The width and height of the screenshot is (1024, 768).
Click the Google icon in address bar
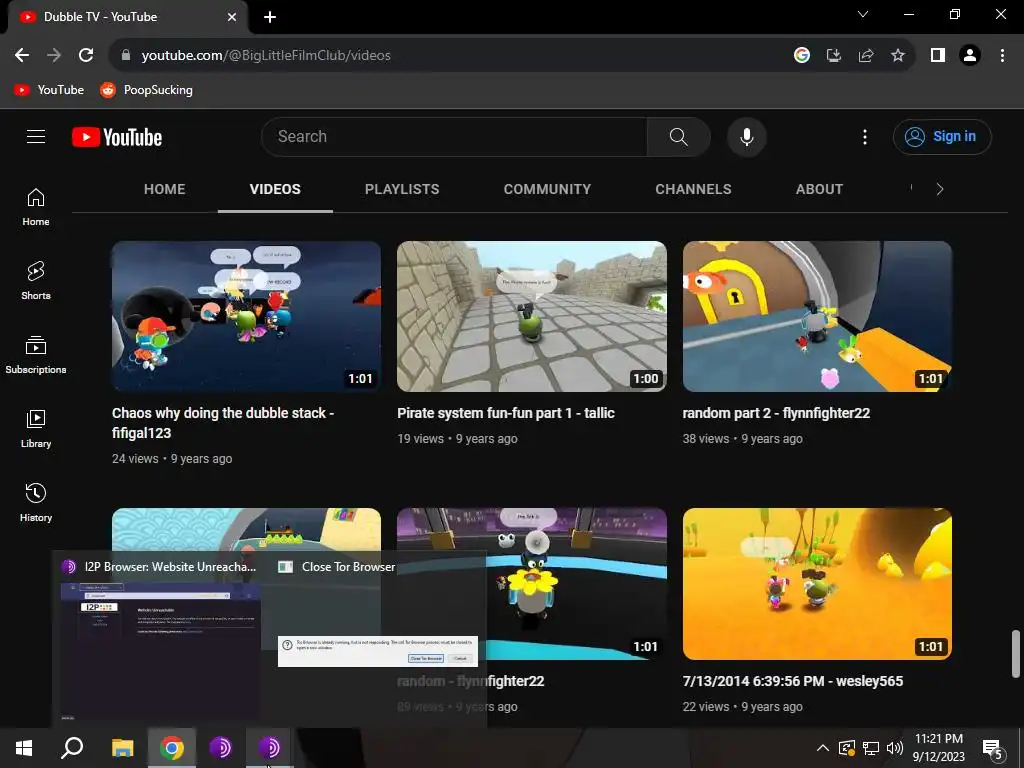click(802, 55)
